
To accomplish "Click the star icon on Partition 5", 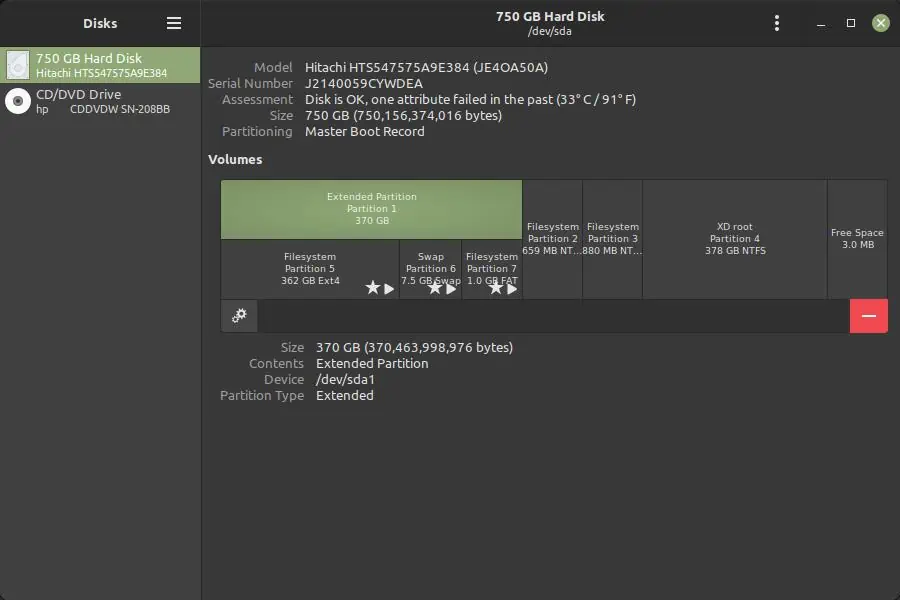I will [373, 288].
